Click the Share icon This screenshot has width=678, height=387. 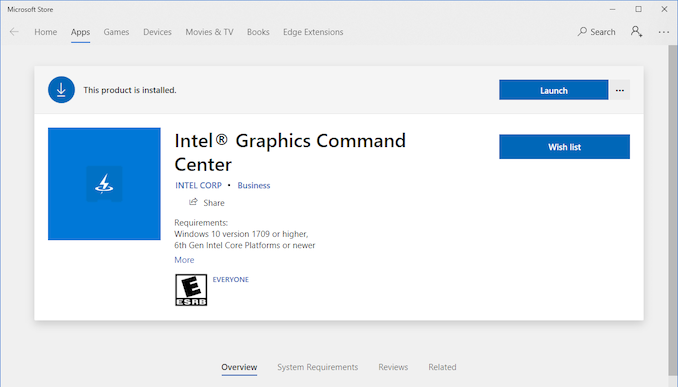coord(193,202)
